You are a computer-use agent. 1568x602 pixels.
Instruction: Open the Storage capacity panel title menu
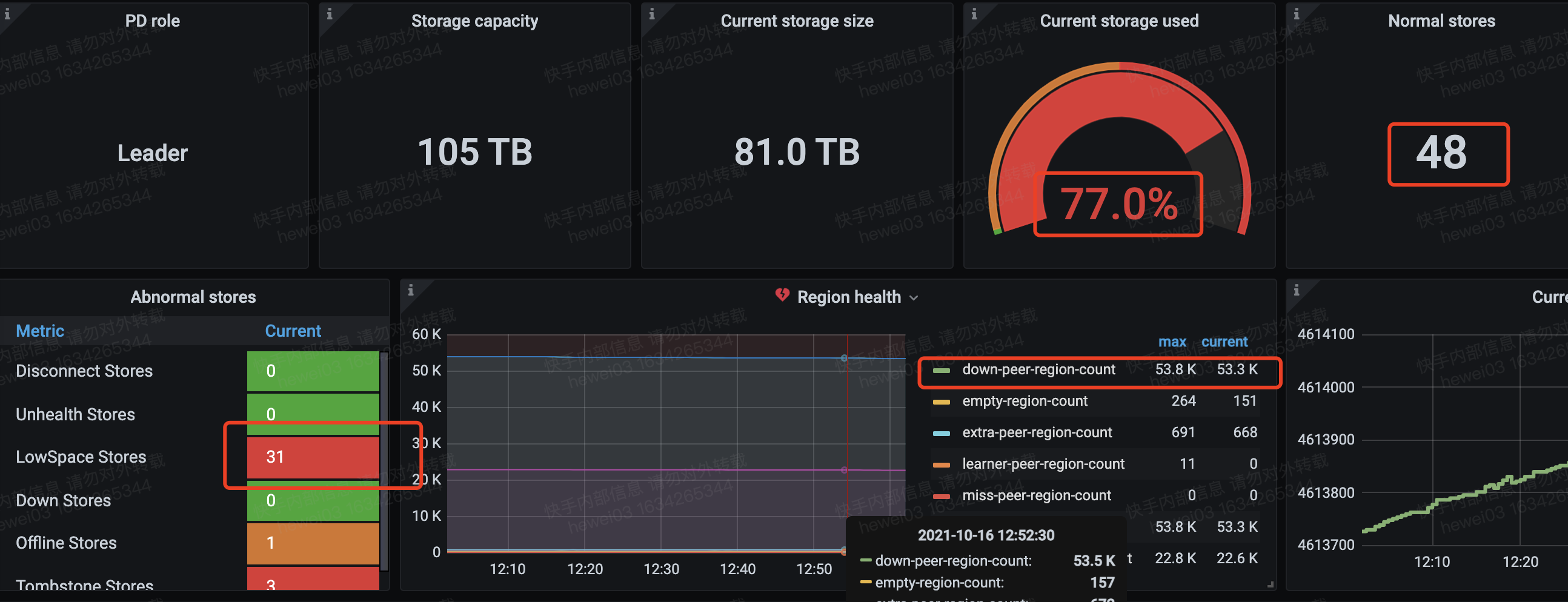point(474,21)
